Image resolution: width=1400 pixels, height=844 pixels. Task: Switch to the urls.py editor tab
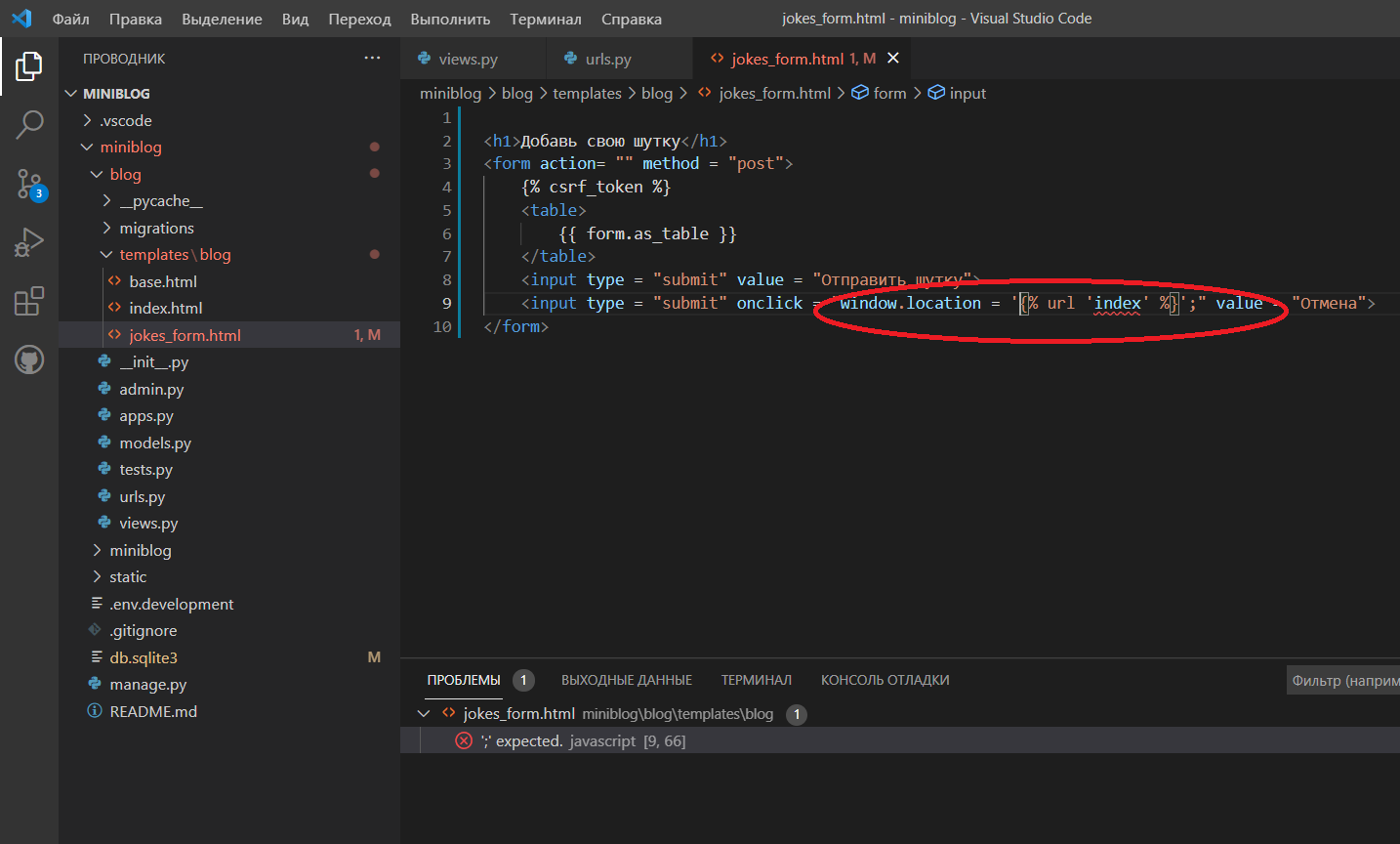pyautogui.click(x=620, y=59)
